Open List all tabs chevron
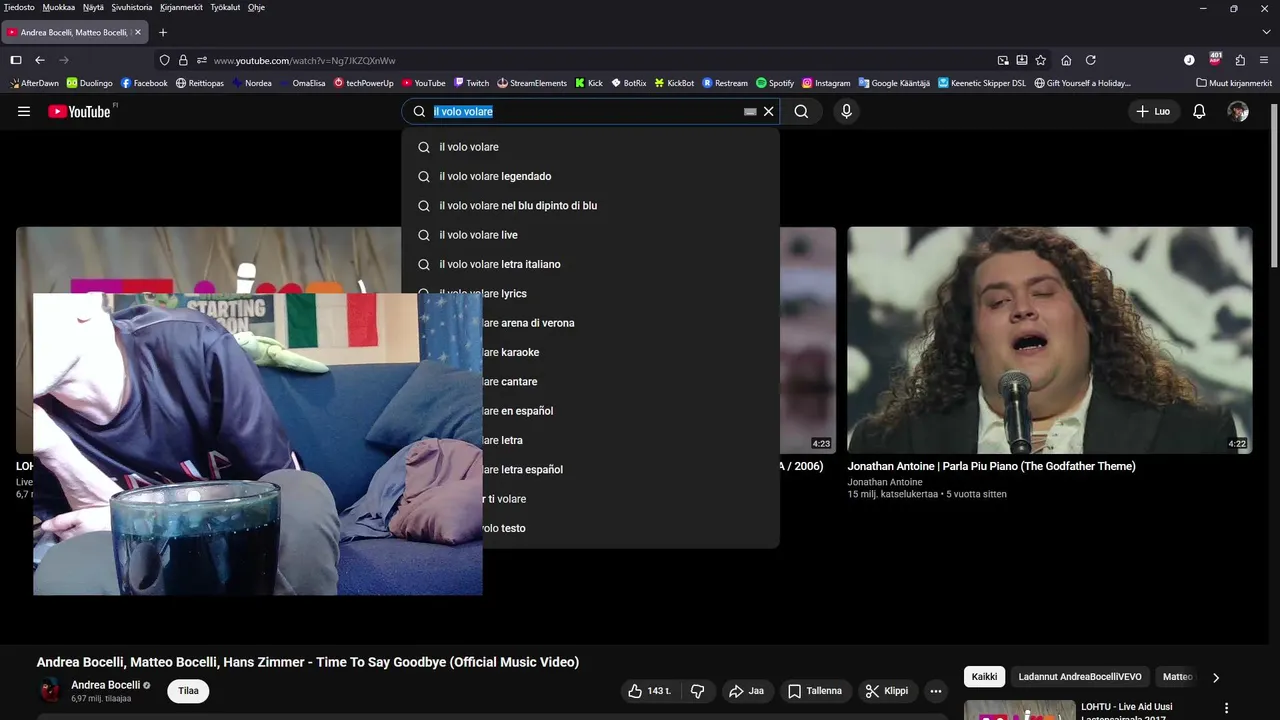1280x720 pixels. [x=1264, y=32]
